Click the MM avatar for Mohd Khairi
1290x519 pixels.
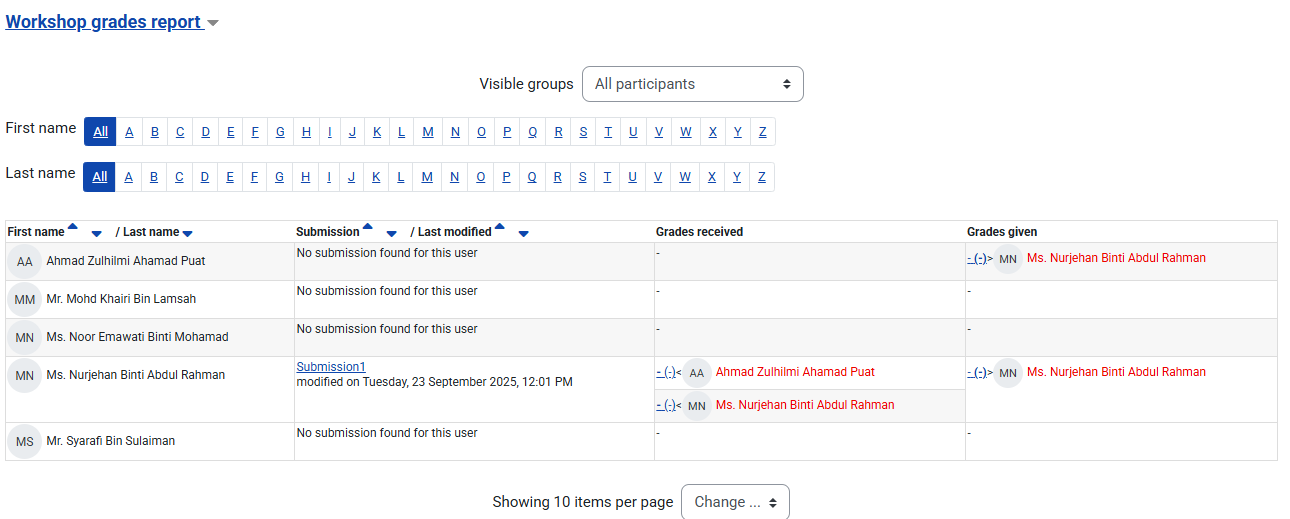25,299
